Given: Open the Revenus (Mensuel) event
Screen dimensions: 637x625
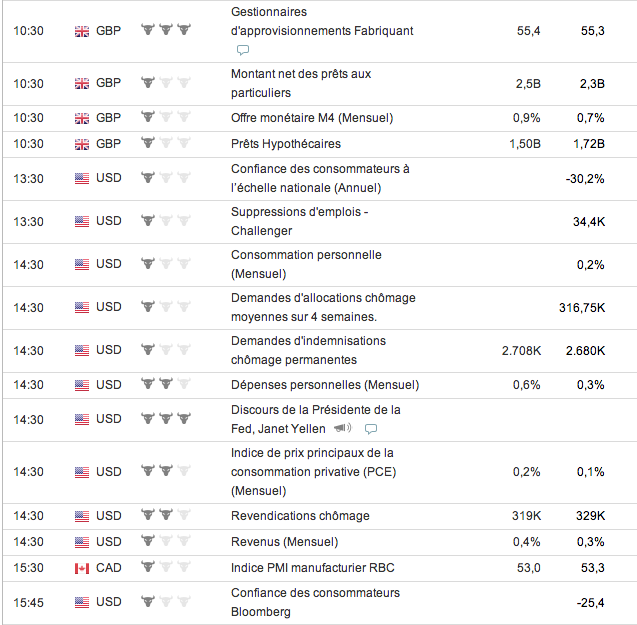Looking at the screenshot, I should coord(285,542).
